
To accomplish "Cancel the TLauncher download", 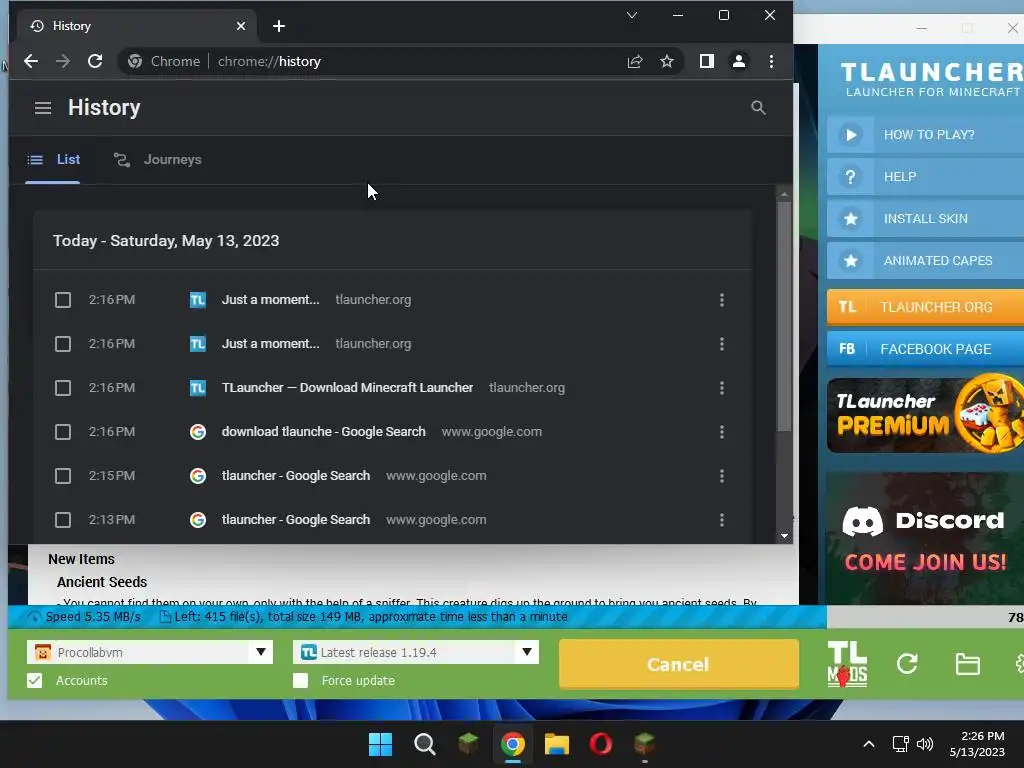I will pos(679,664).
